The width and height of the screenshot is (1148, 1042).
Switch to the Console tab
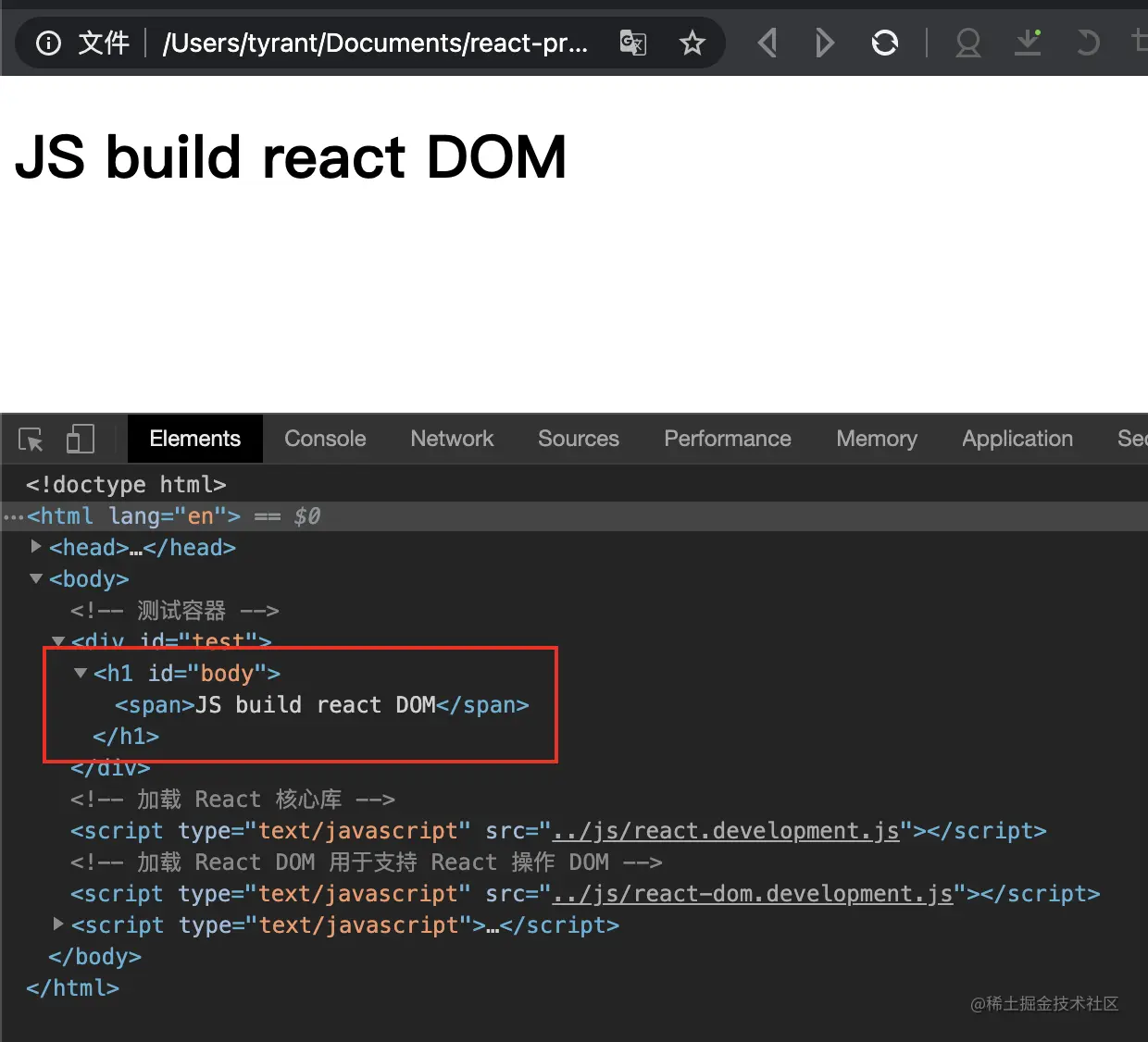click(325, 439)
